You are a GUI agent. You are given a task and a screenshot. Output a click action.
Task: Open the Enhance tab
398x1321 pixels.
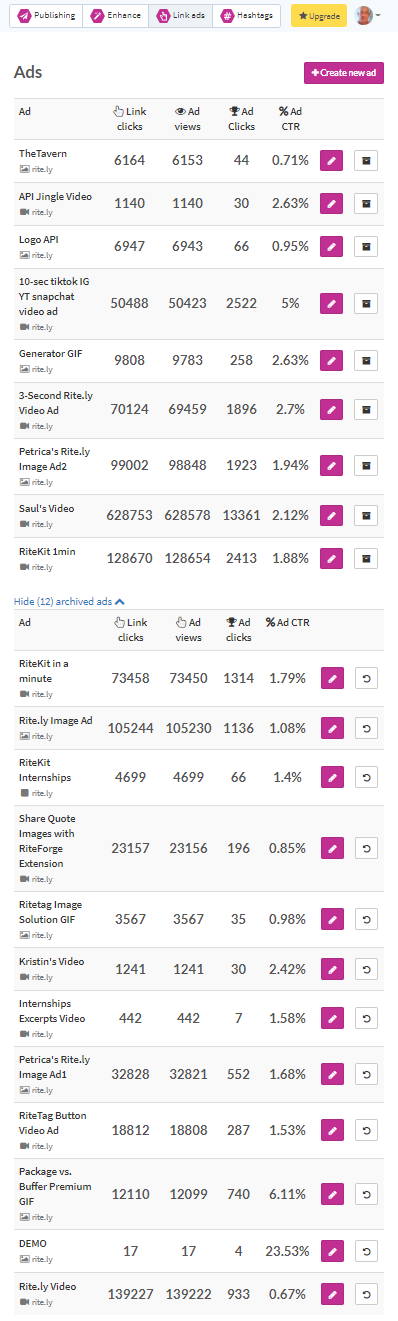(114, 16)
